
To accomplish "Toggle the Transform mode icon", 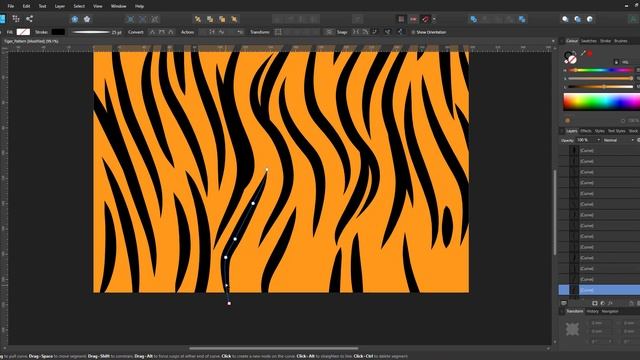I will 278,32.
